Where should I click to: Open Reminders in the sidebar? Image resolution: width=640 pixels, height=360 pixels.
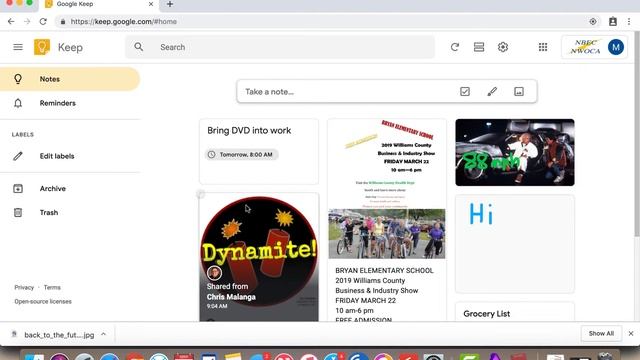click(70, 103)
